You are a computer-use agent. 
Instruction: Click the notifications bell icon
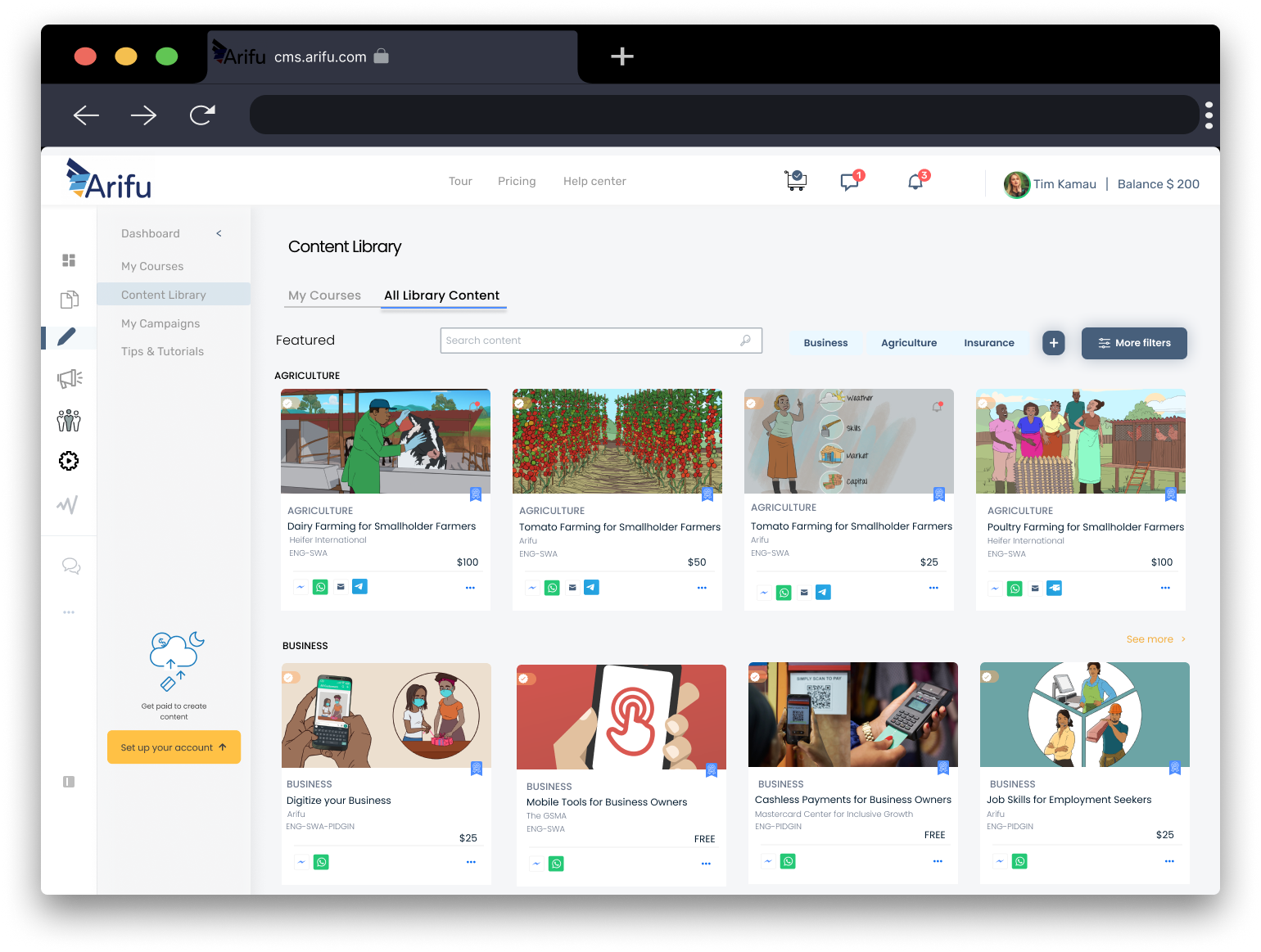(915, 182)
